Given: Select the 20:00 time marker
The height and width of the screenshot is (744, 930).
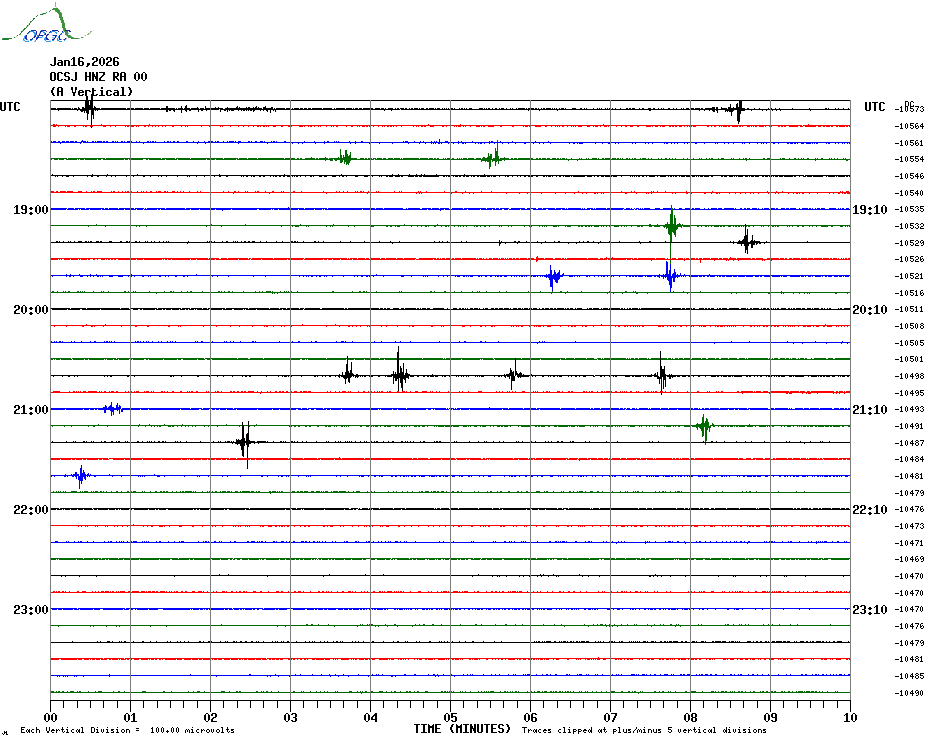Looking at the screenshot, I should 30,310.
